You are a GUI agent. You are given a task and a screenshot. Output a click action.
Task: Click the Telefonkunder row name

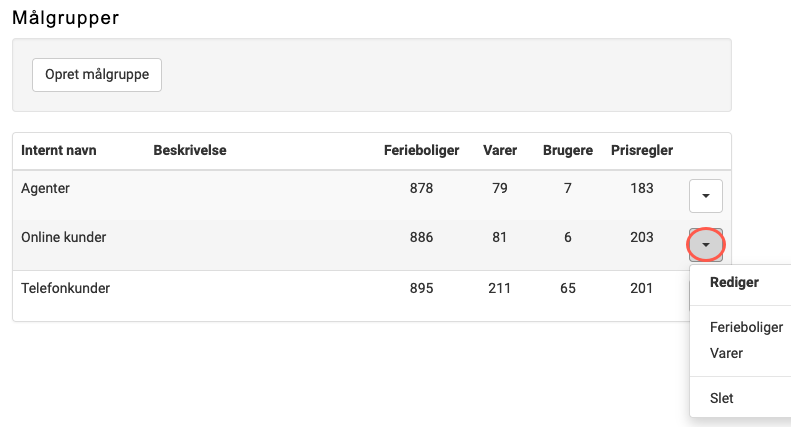pos(66,288)
